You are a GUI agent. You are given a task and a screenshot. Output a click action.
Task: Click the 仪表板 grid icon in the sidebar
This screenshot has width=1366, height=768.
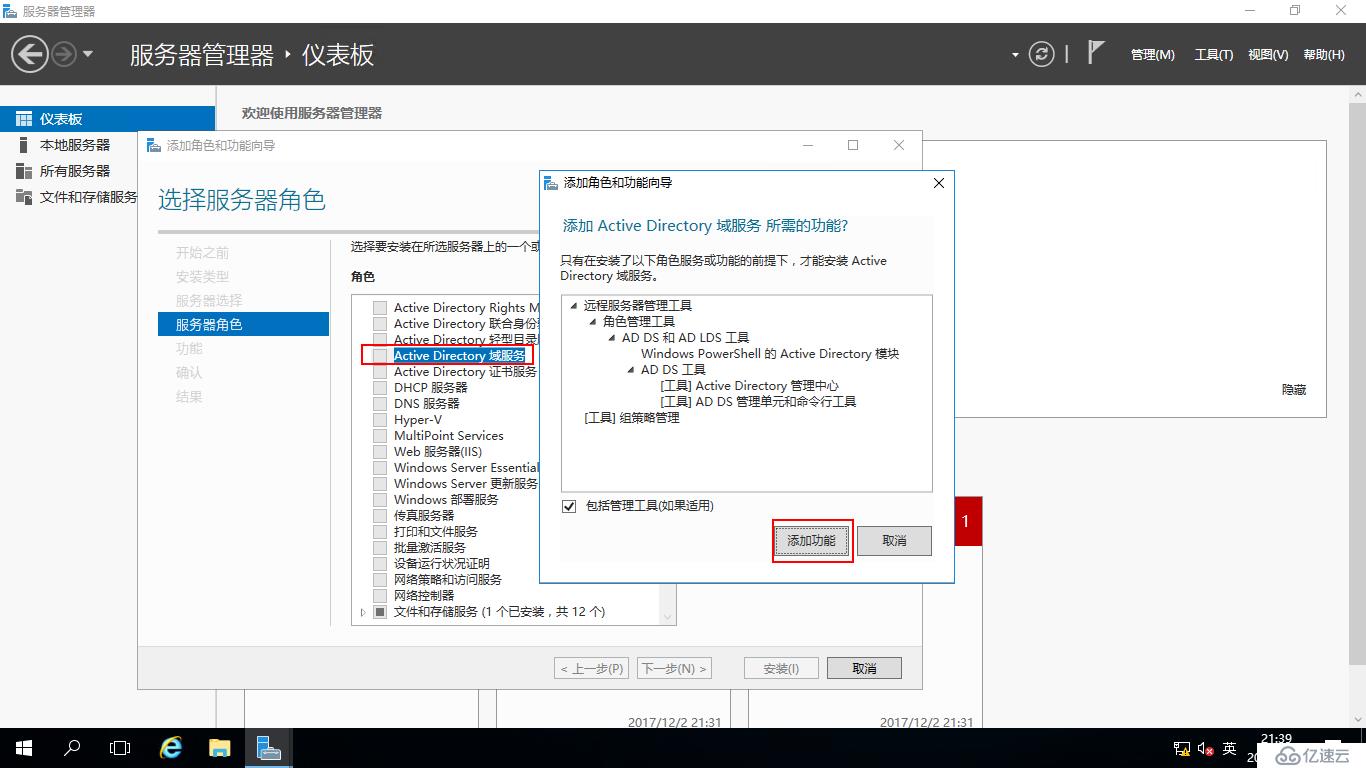24,119
